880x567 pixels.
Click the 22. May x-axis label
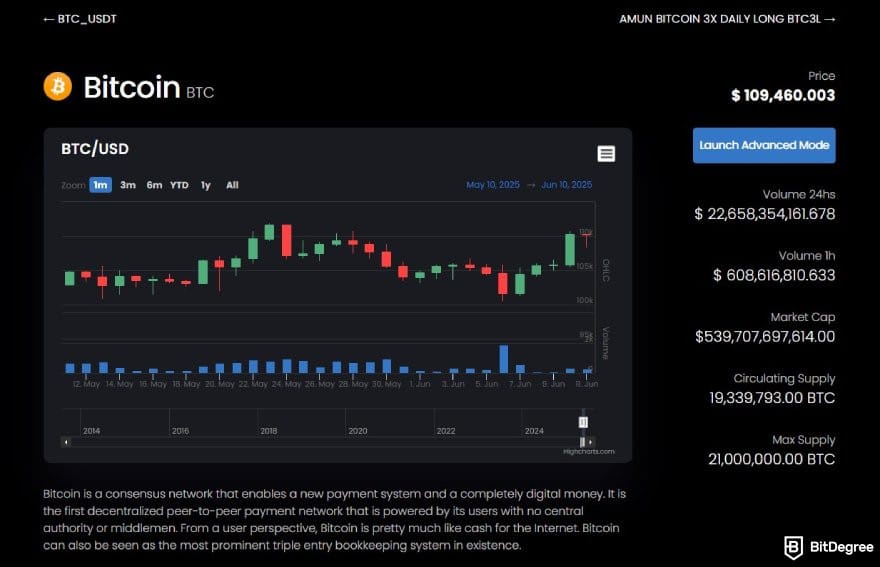pyautogui.click(x=253, y=384)
